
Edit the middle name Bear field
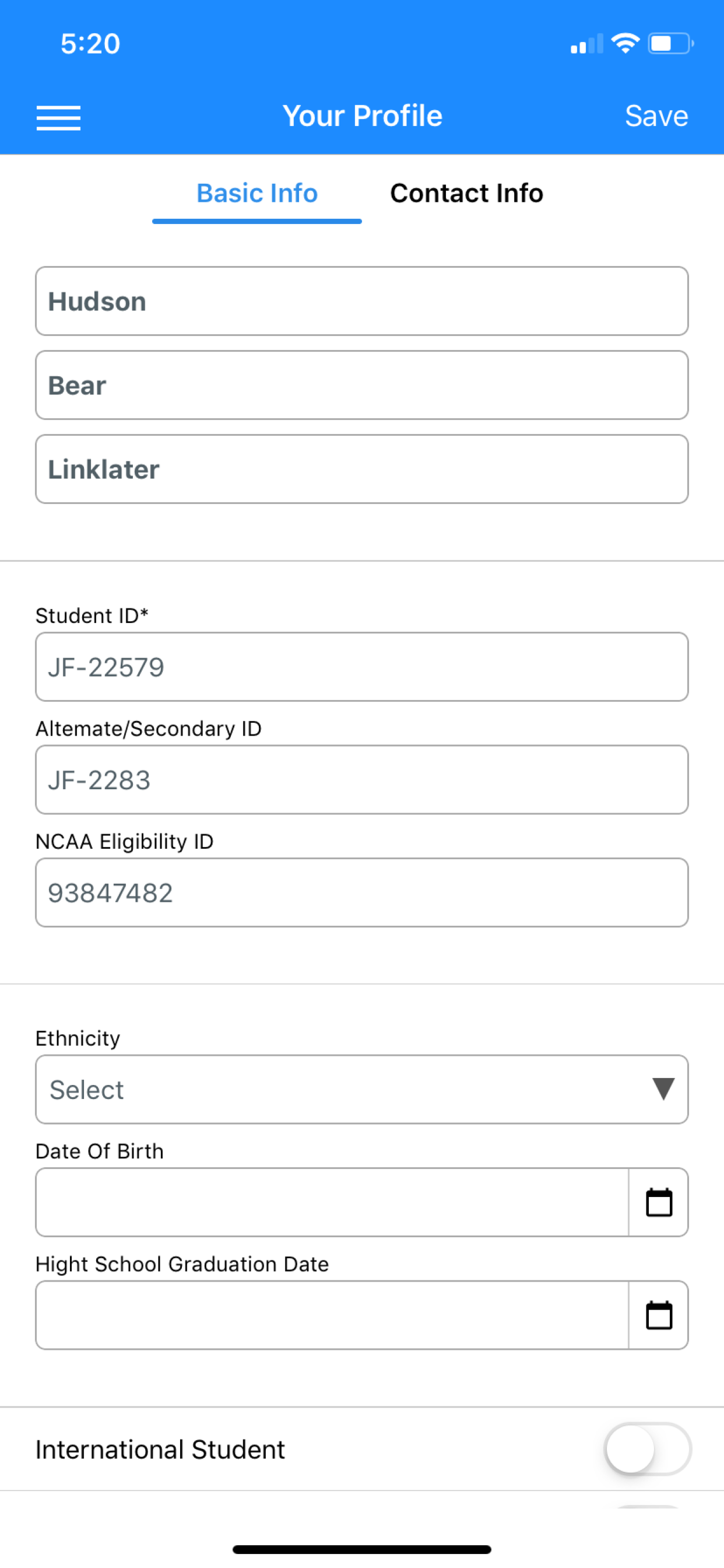pos(362,386)
